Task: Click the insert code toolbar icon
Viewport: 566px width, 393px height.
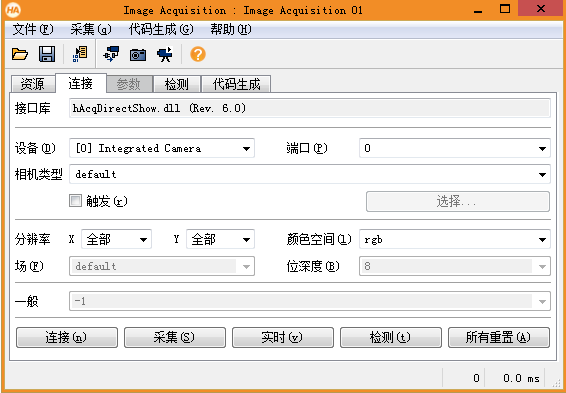Action: pos(80,54)
